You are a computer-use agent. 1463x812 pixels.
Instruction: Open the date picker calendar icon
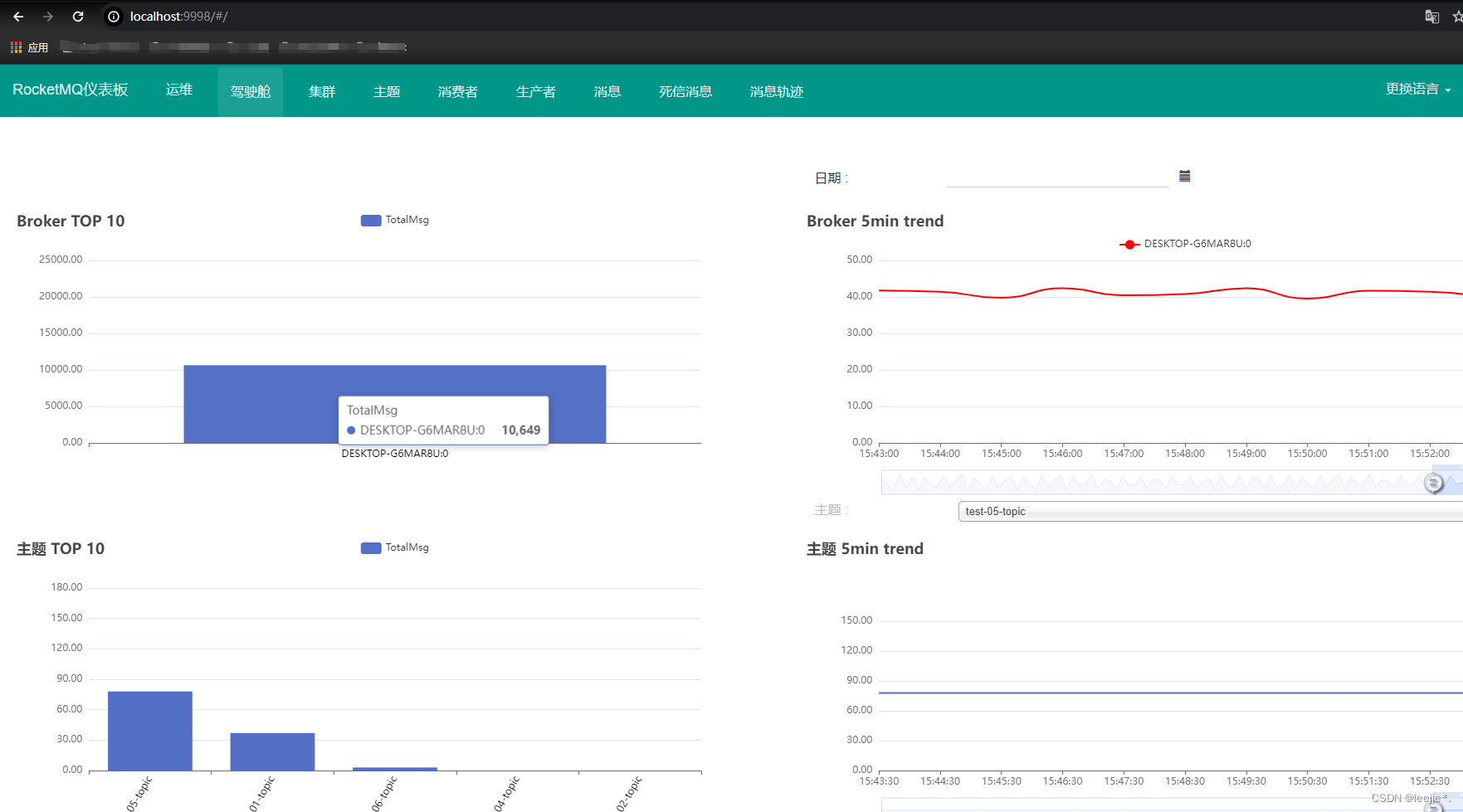point(1184,176)
